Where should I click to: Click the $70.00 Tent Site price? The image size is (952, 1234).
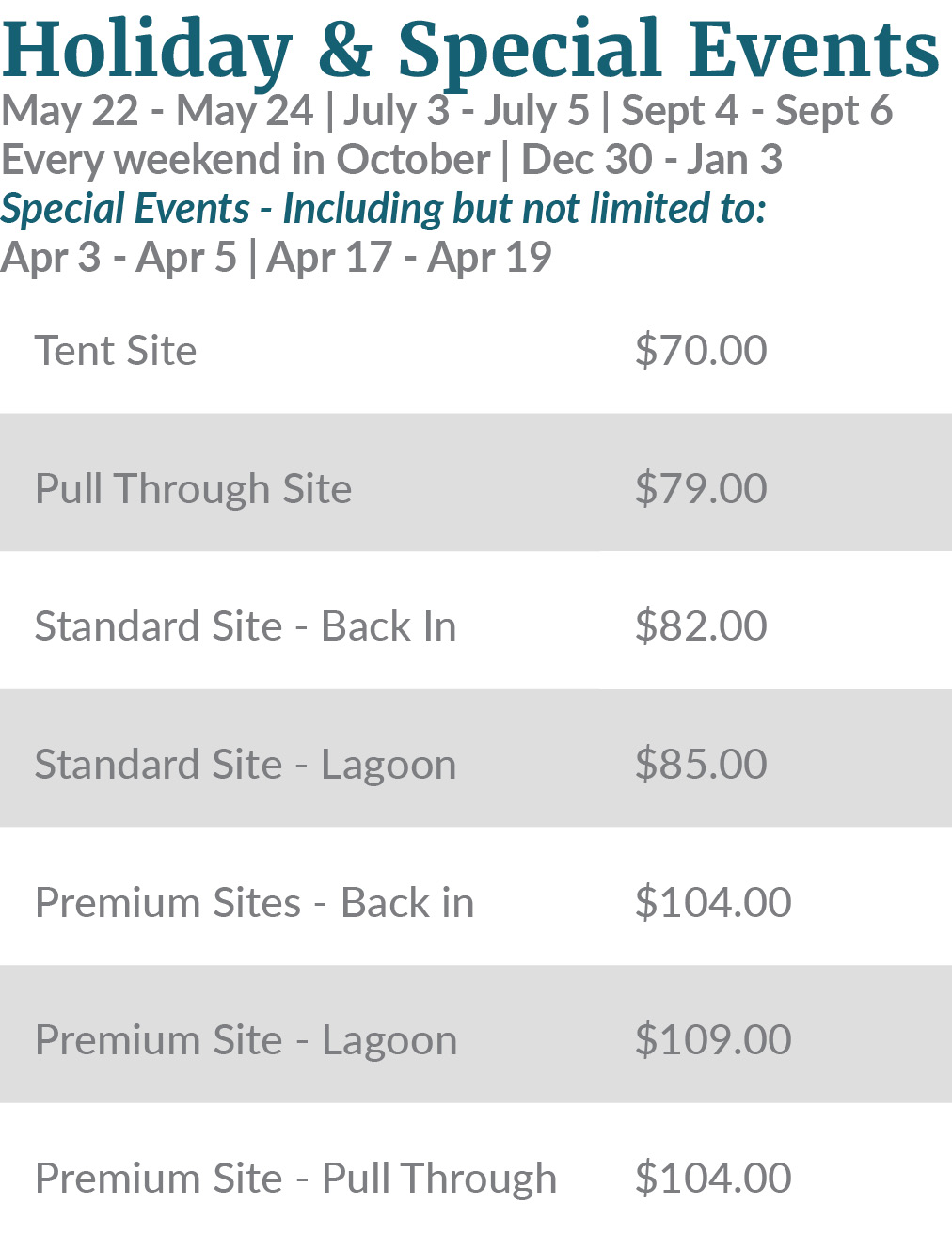click(701, 351)
